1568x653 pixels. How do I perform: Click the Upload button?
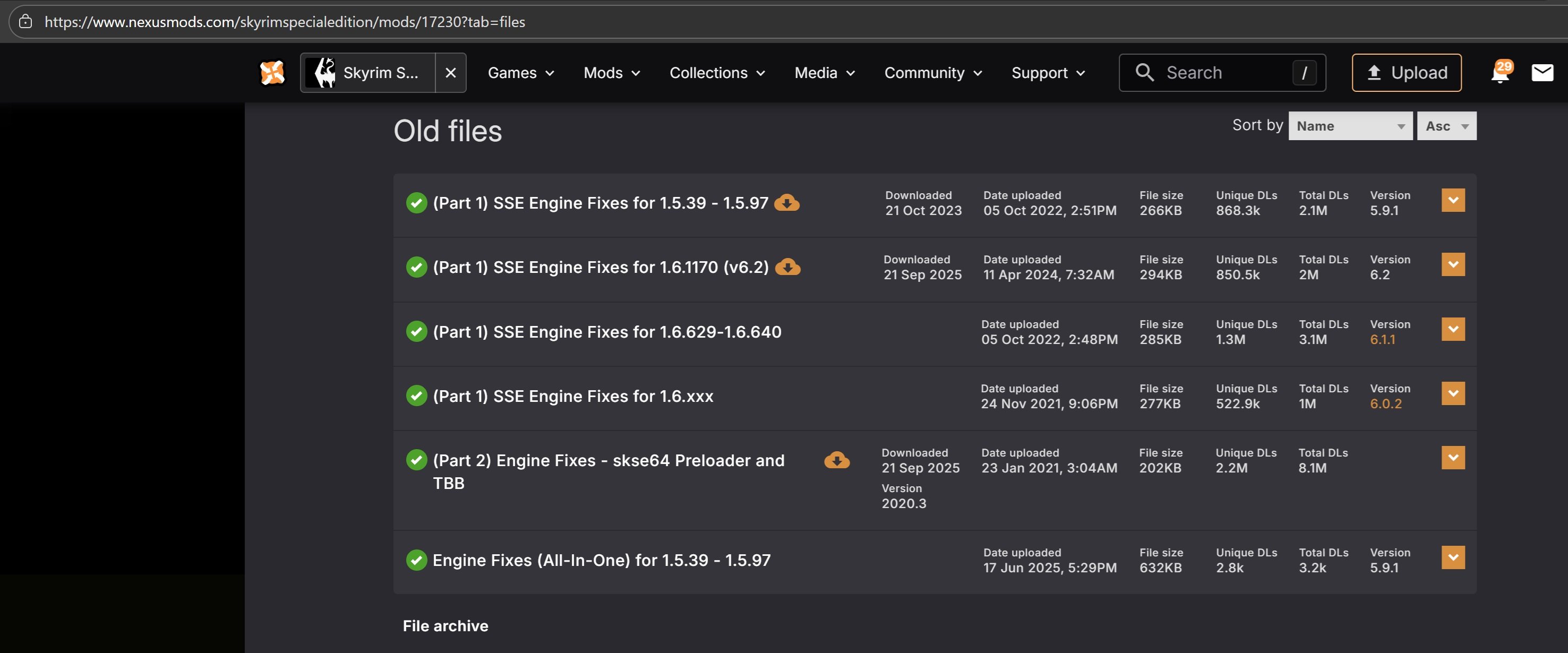tap(1406, 72)
